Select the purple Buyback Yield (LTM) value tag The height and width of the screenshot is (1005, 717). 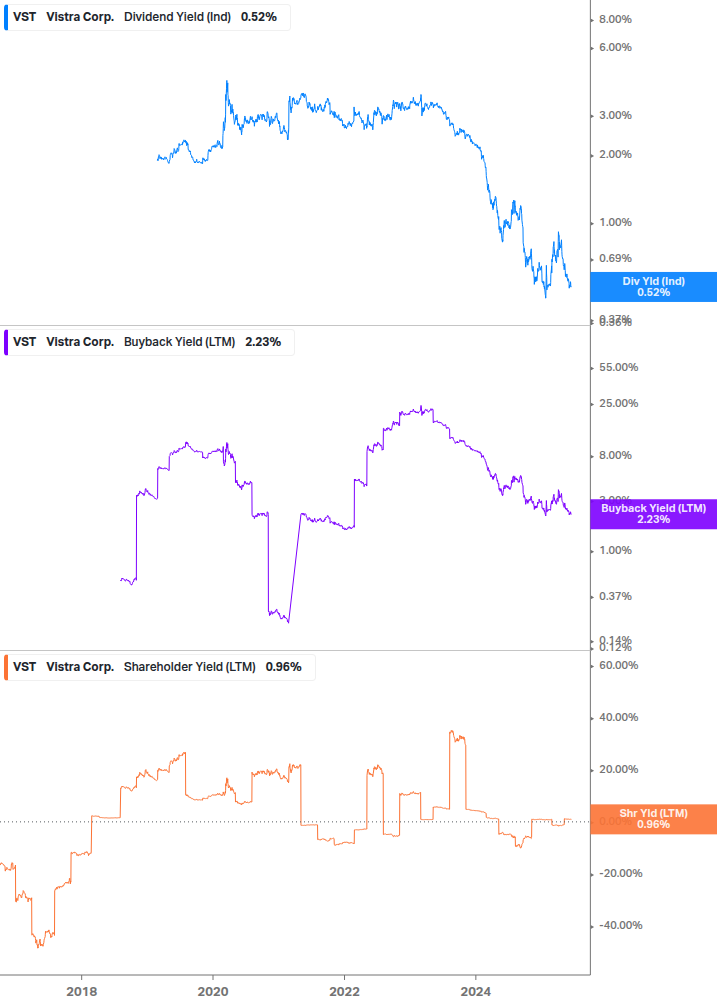[654, 514]
